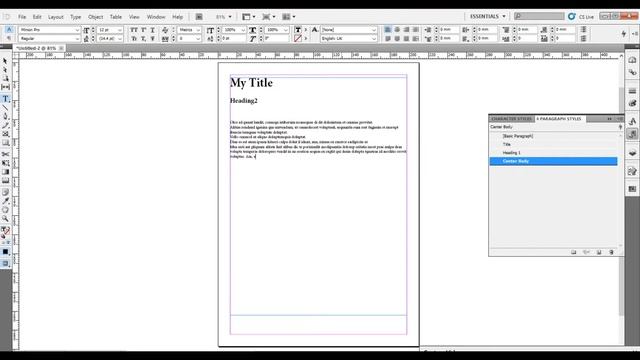Open the Window menu
The height and width of the screenshot is (360, 640).
(x=156, y=17)
